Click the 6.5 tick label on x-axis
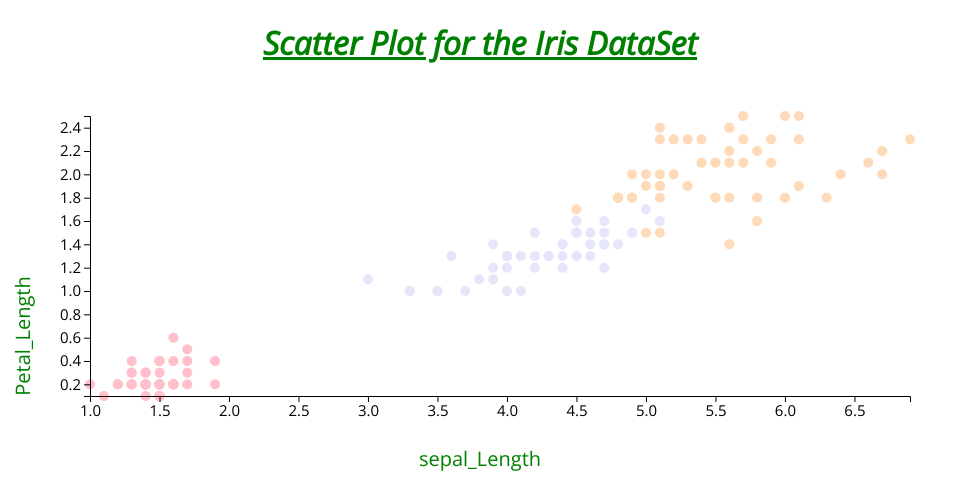 click(854, 411)
